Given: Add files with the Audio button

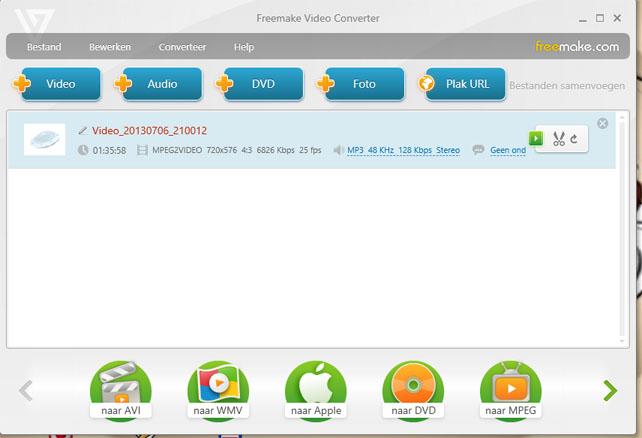Looking at the screenshot, I should pyautogui.click(x=160, y=84).
